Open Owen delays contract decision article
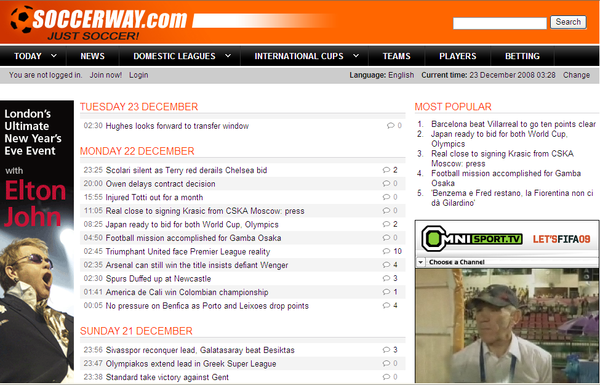Screen dimensions: 600x385 (160, 184)
